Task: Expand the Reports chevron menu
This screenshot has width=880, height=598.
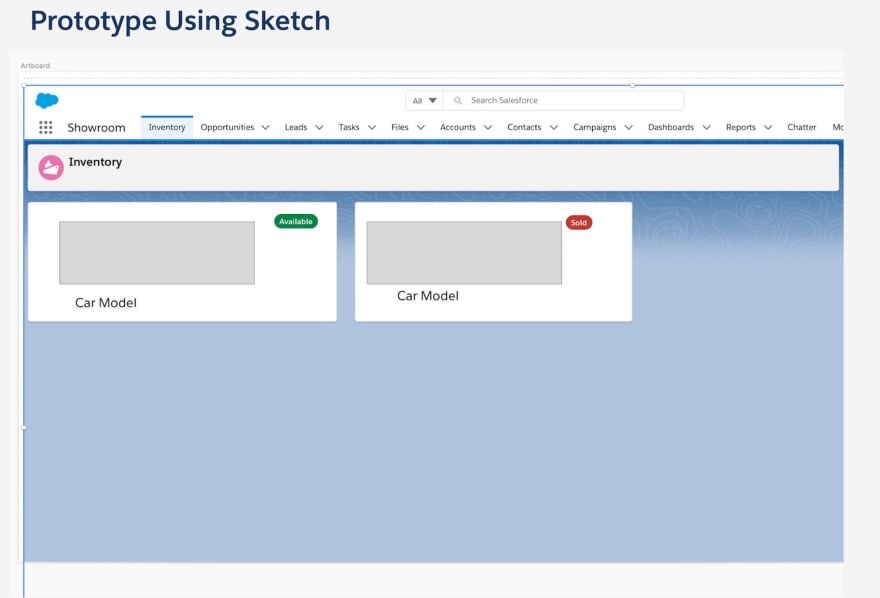Action: pos(768,127)
